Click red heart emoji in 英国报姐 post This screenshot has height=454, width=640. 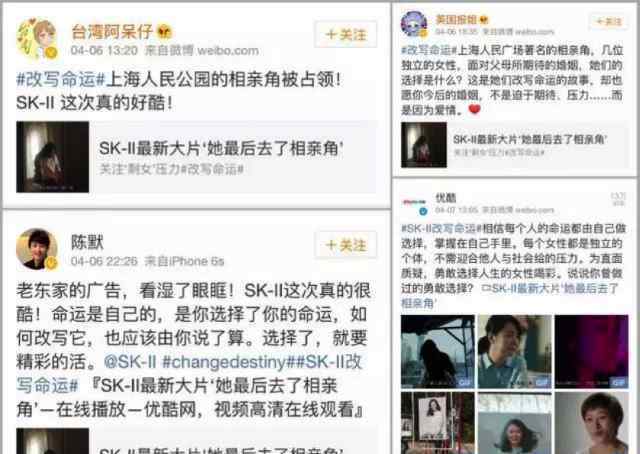pyautogui.click(x=474, y=109)
